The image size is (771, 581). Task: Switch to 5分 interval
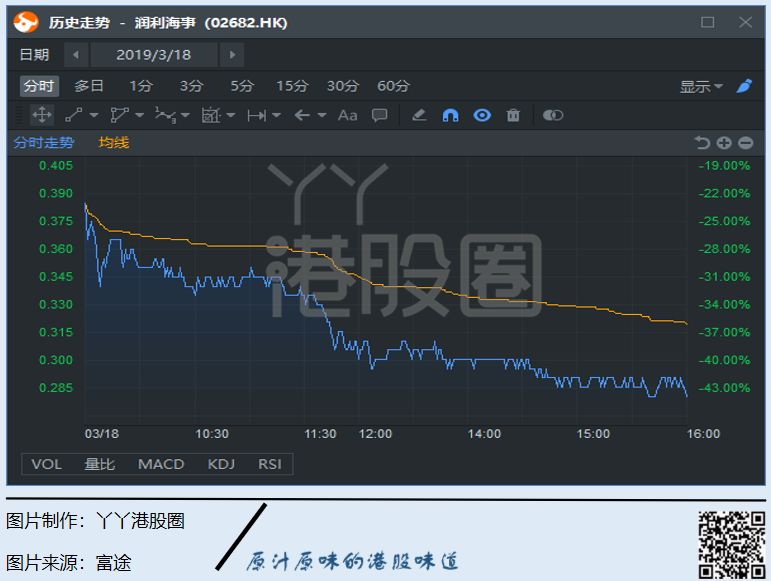pyautogui.click(x=242, y=86)
